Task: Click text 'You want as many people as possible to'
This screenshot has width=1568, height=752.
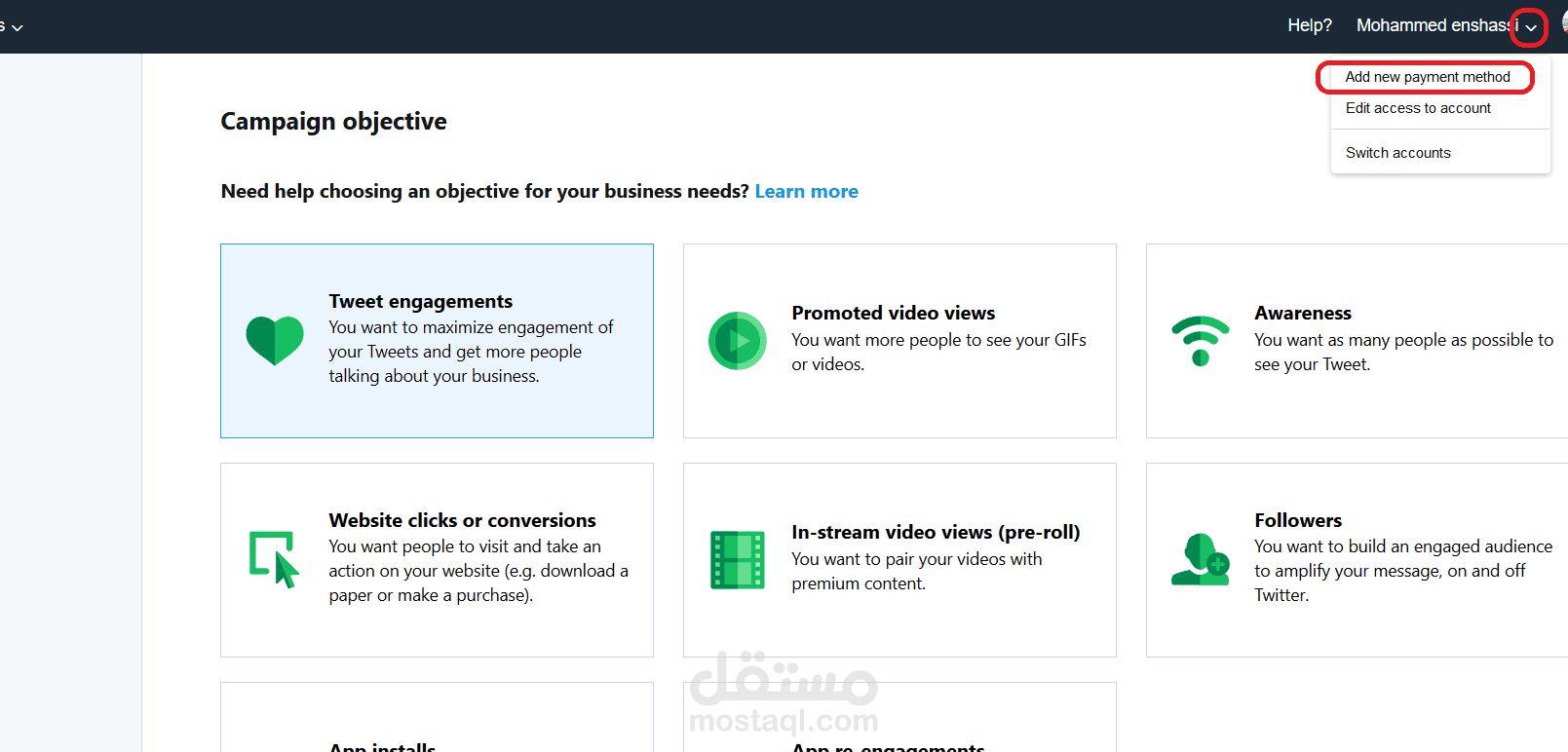Action: click(x=1403, y=340)
